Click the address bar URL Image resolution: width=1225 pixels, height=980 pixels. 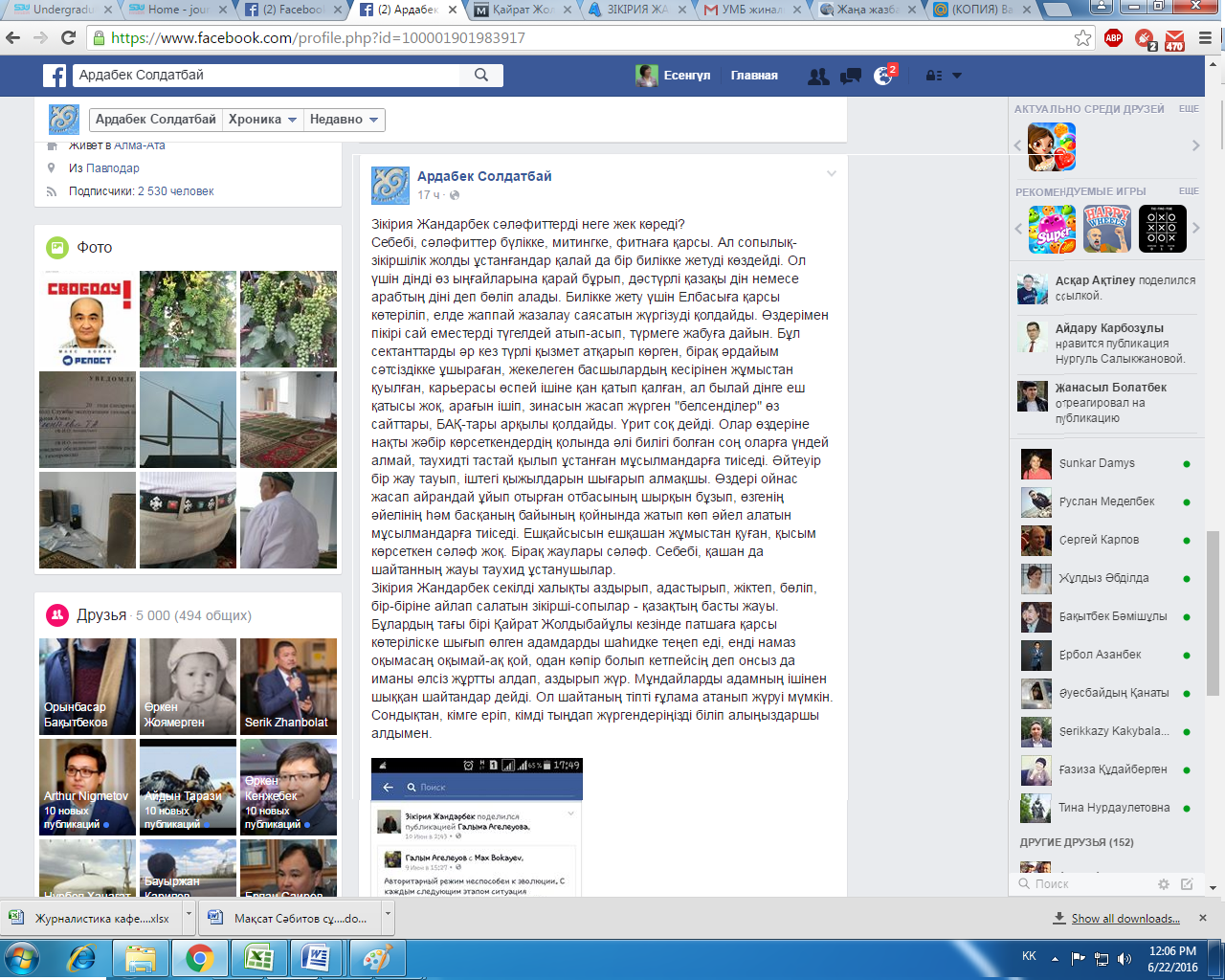318,38
